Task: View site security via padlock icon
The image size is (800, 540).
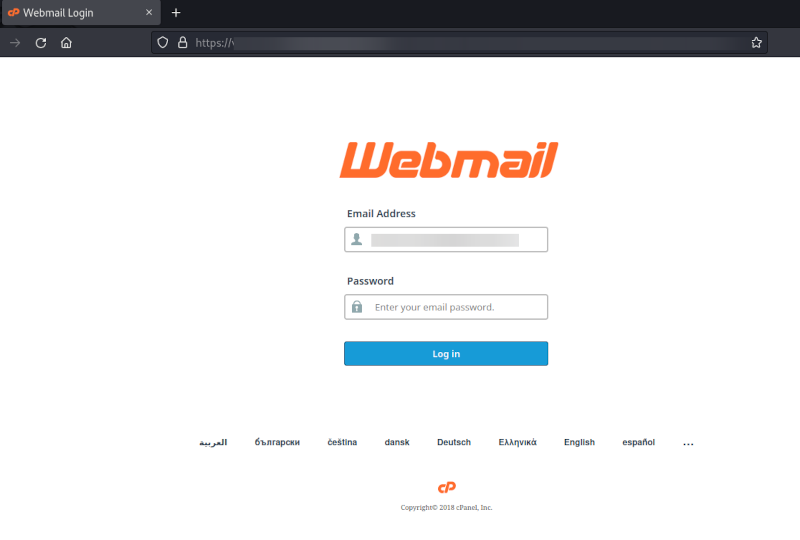Action: pyautogui.click(x=182, y=42)
